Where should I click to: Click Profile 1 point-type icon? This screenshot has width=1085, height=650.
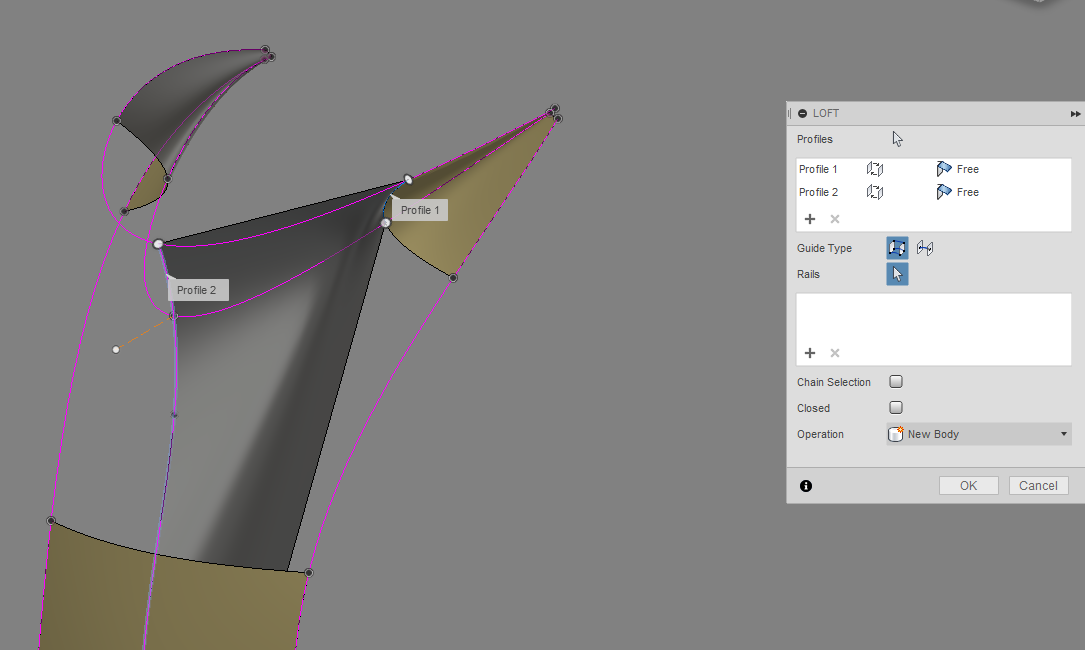[875, 169]
